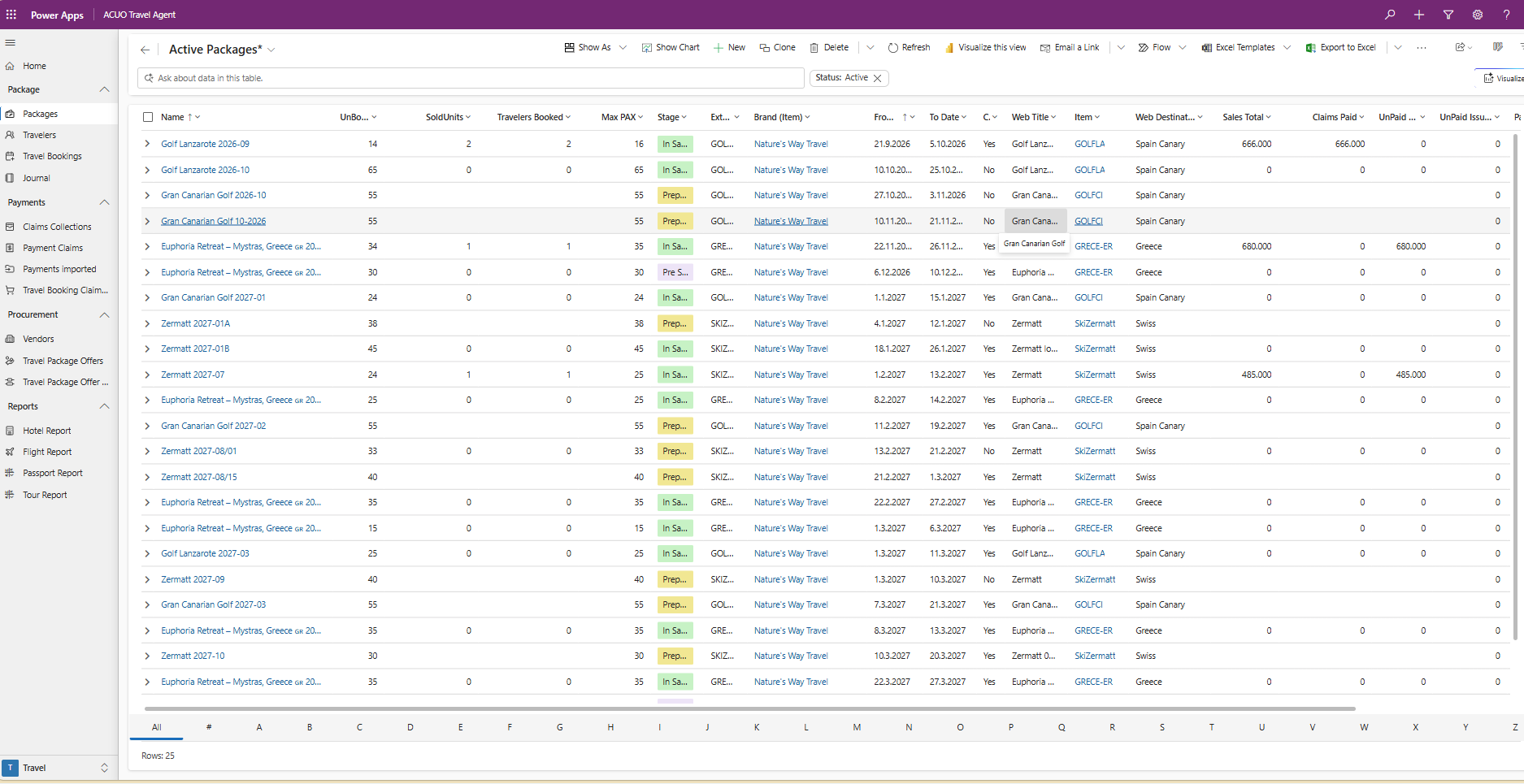The height and width of the screenshot is (784, 1524).
Task: Collapse the Package section in the sidebar
Action: [104, 89]
